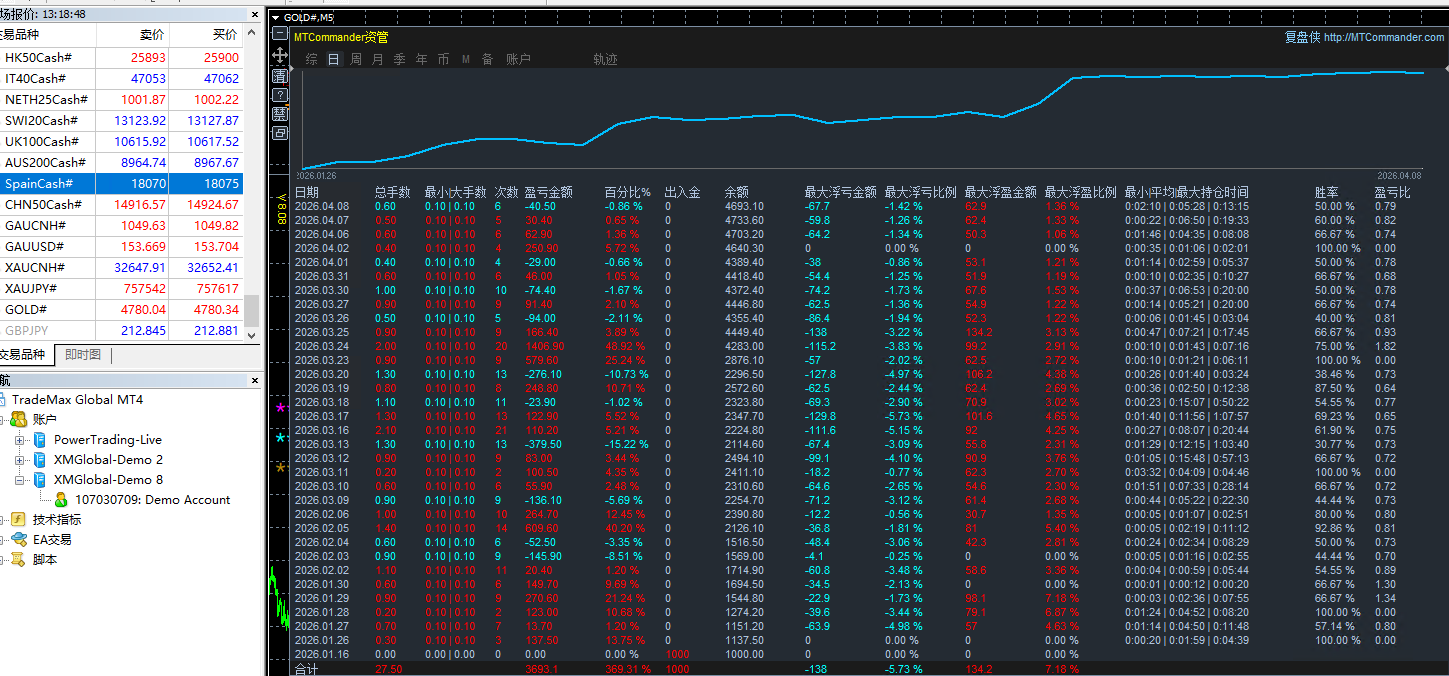Open the GOLD#,M5 chart dropdown arrow
The height and width of the screenshot is (676, 1449).
point(276,17)
